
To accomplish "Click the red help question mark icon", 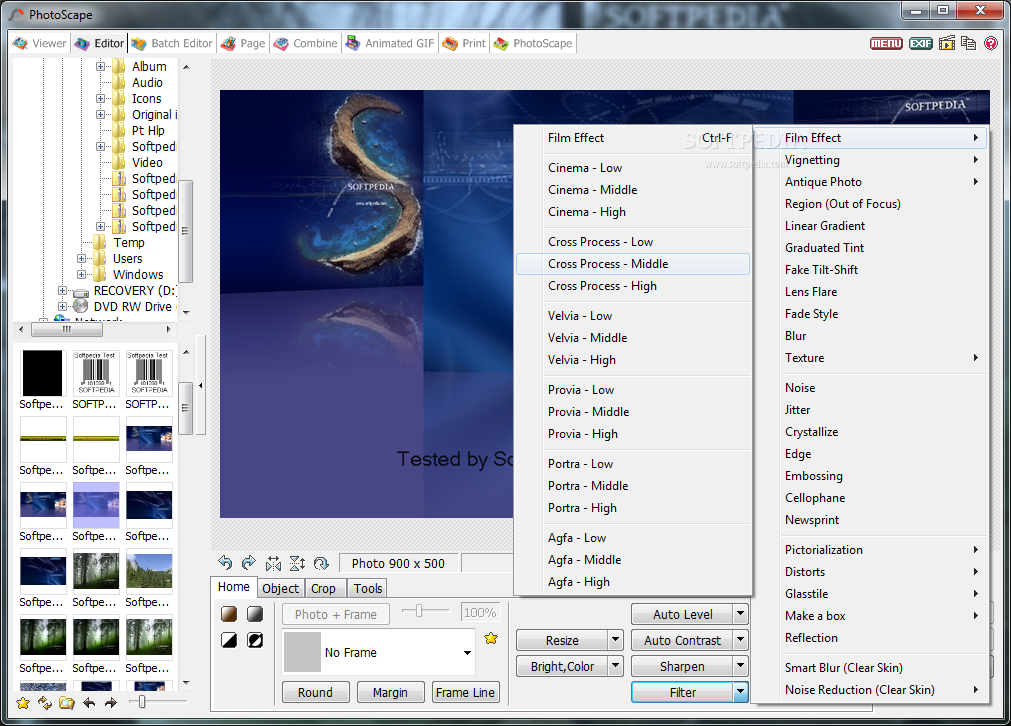I will 990,43.
